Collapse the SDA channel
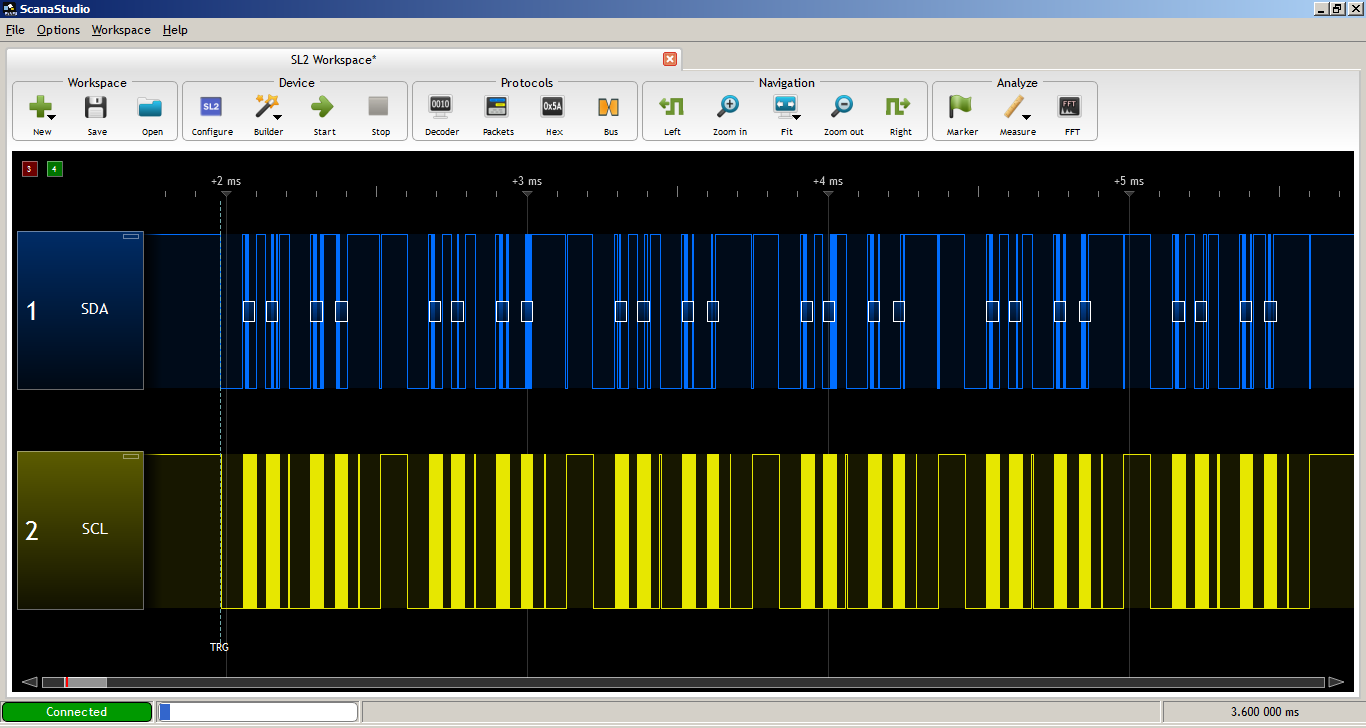Image resolution: width=1366 pixels, height=728 pixels. (131, 235)
